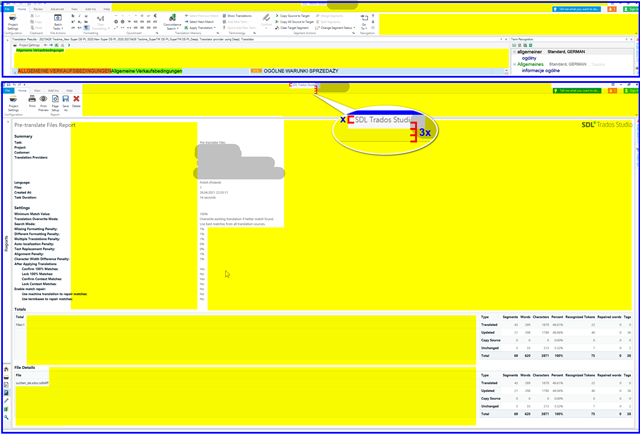Apply italic formatting in Formatting group
Screen dimensions: 640x435
click(79, 16)
